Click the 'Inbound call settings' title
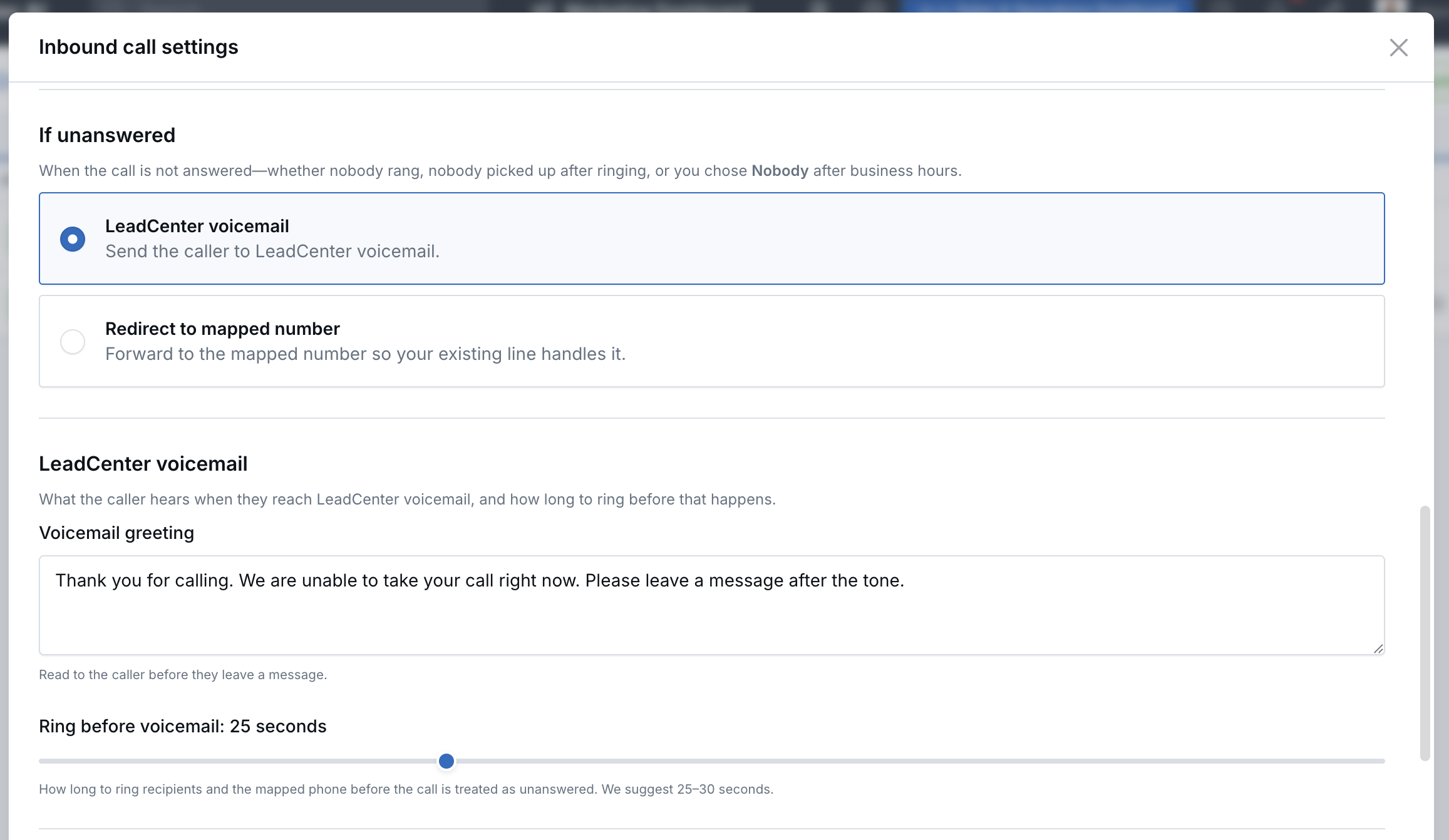1449x840 pixels. pos(138,47)
